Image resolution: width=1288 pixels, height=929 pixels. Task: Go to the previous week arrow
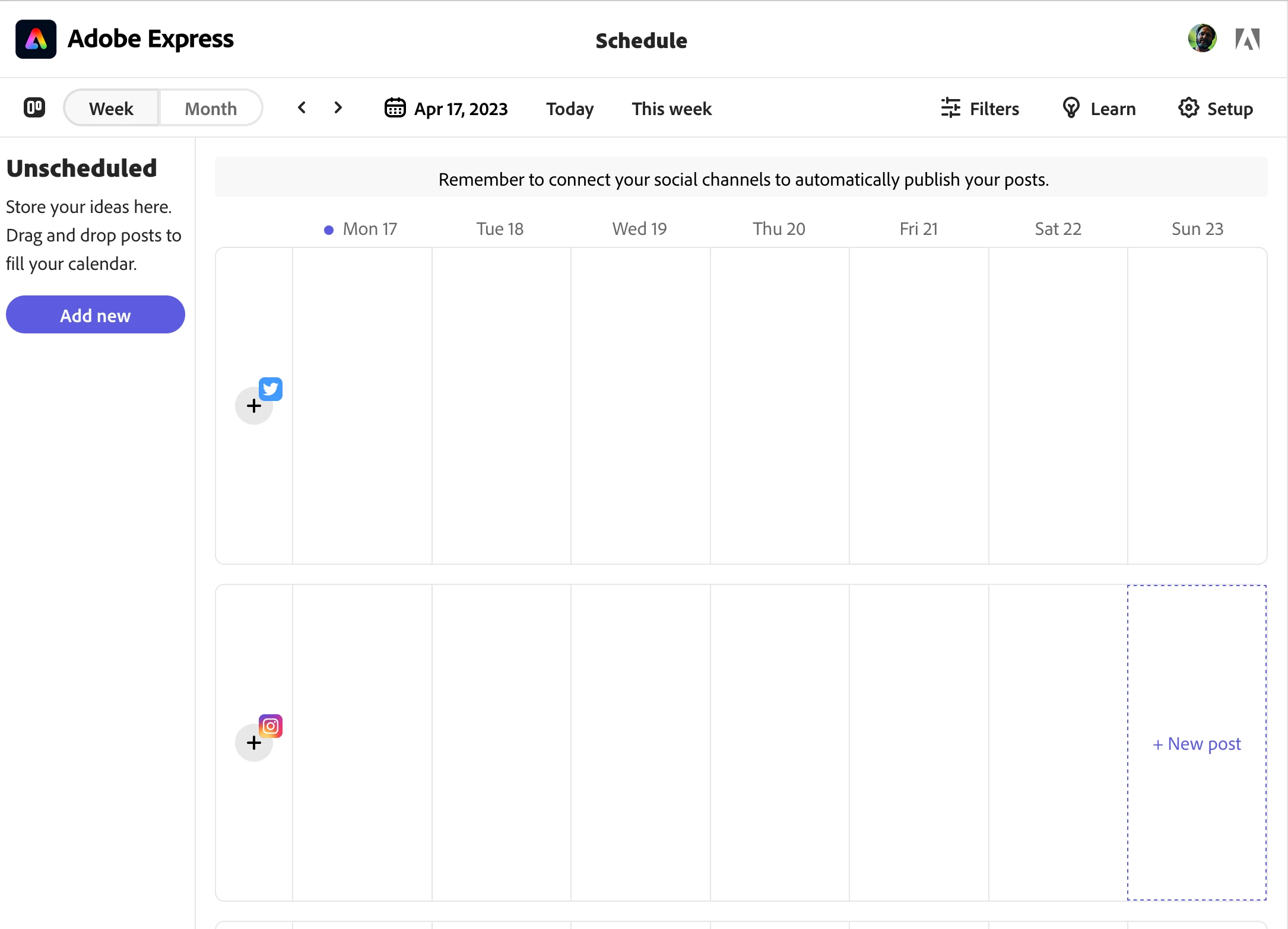click(x=302, y=108)
